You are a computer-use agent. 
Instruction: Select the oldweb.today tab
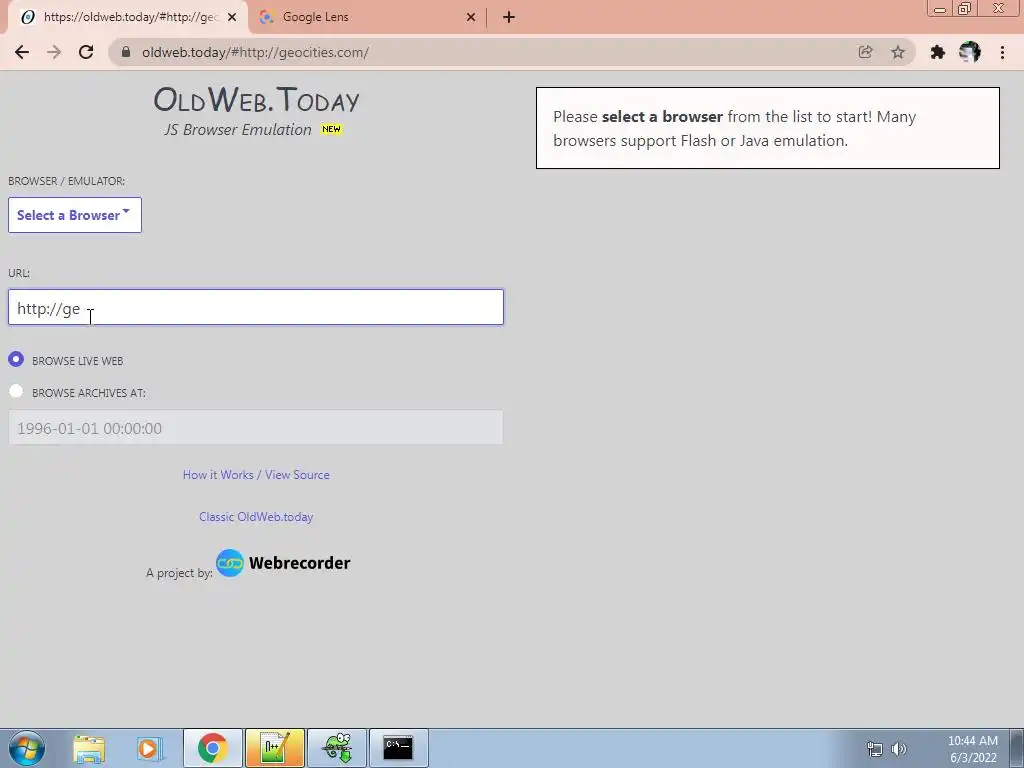coord(127,18)
